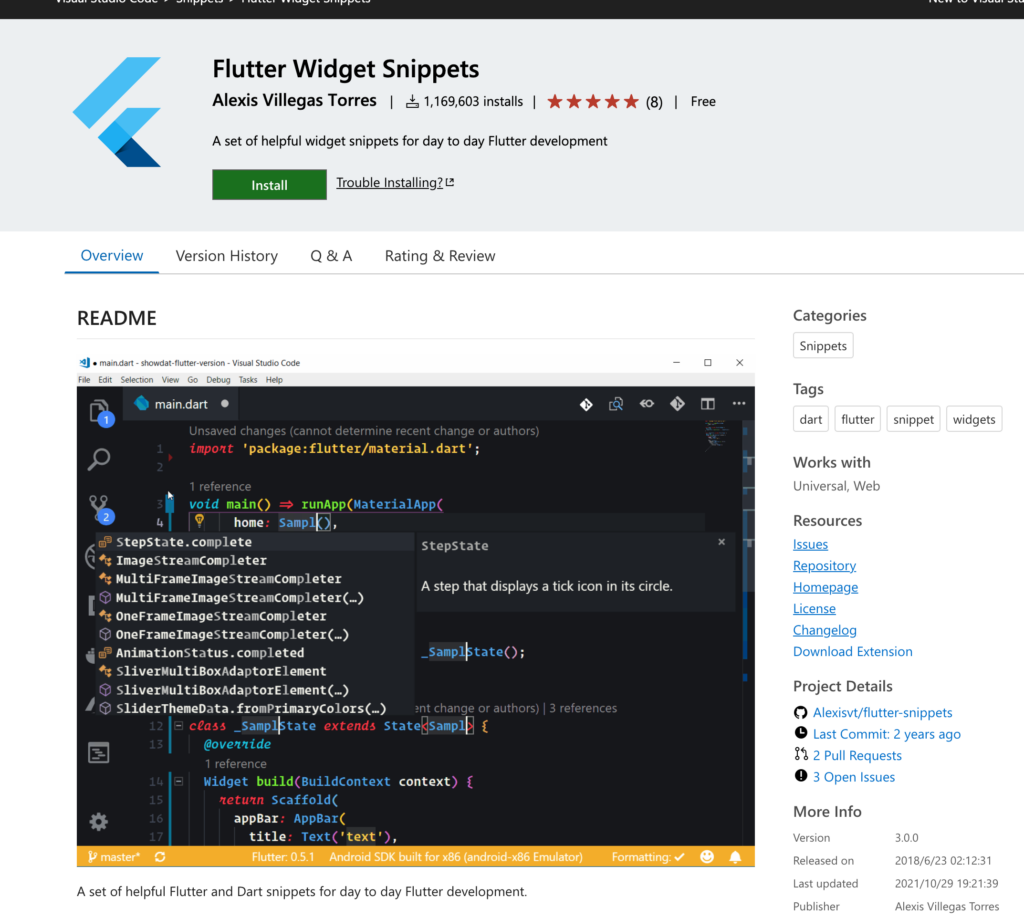Open the Trouble Installing? link
The width and height of the screenshot is (1024, 918).
pos(389,183)
